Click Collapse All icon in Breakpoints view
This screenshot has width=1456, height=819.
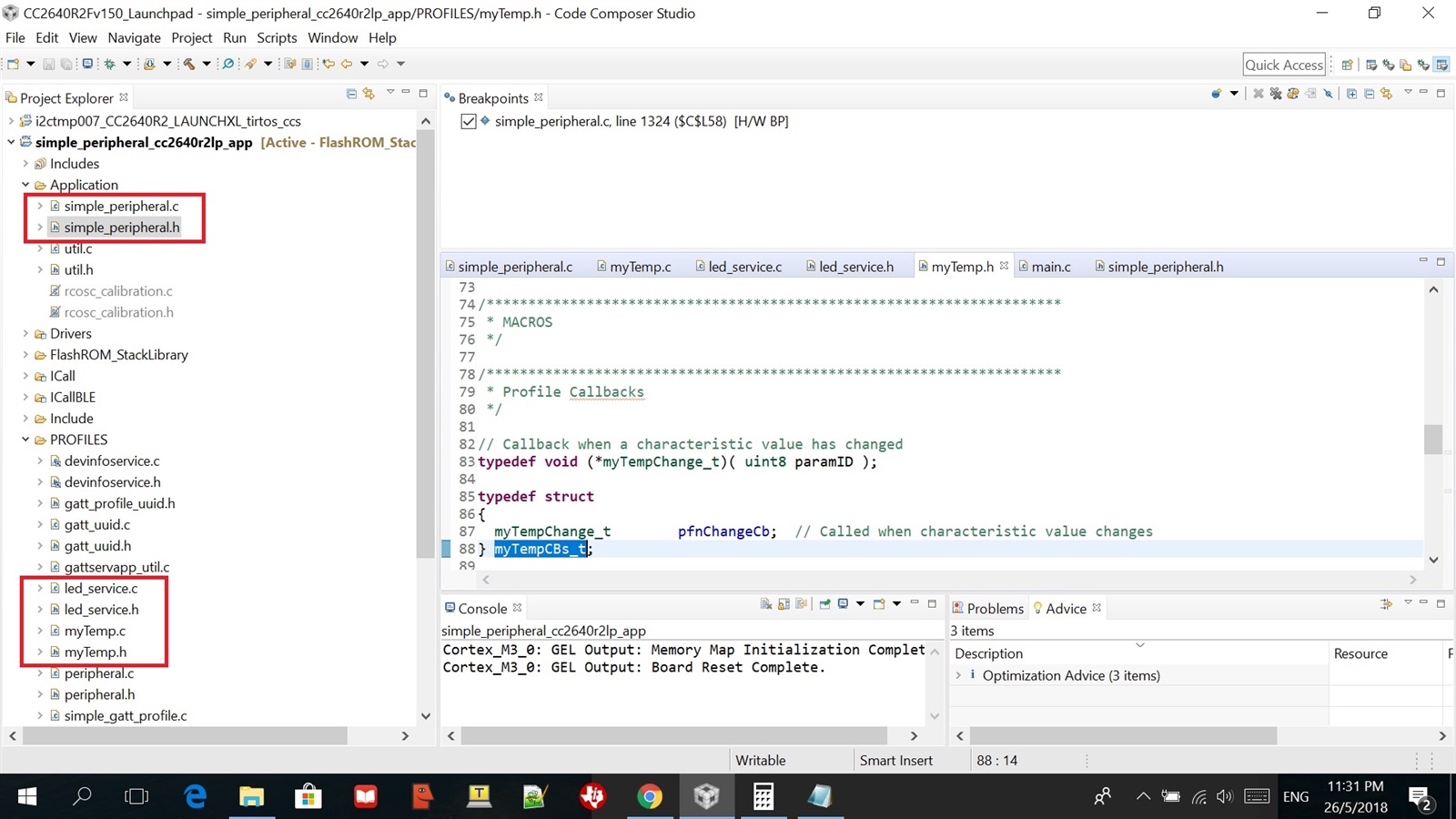[1369, 94]
